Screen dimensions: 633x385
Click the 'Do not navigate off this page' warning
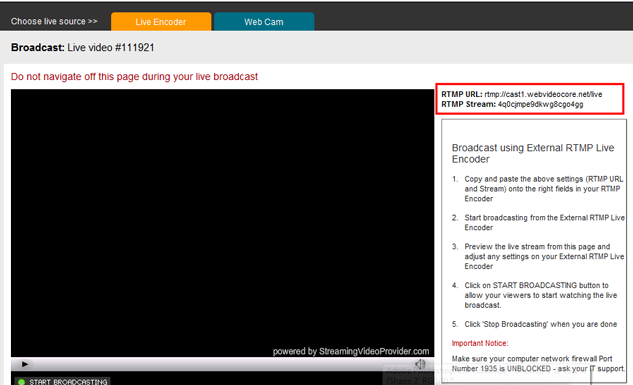pyautogui.click(x=134, y=77)
